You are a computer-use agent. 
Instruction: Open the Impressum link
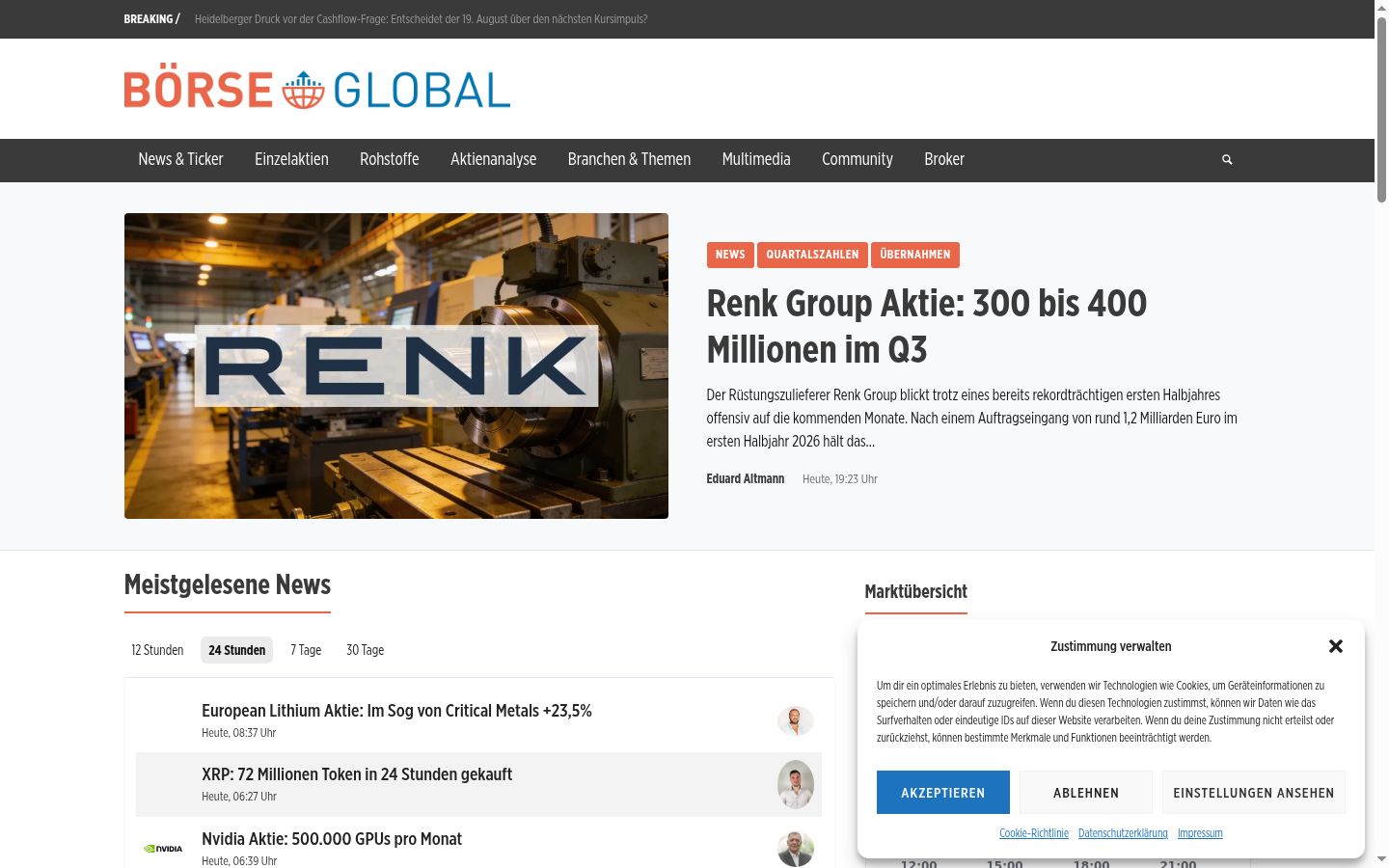[x=1200, y=833]
